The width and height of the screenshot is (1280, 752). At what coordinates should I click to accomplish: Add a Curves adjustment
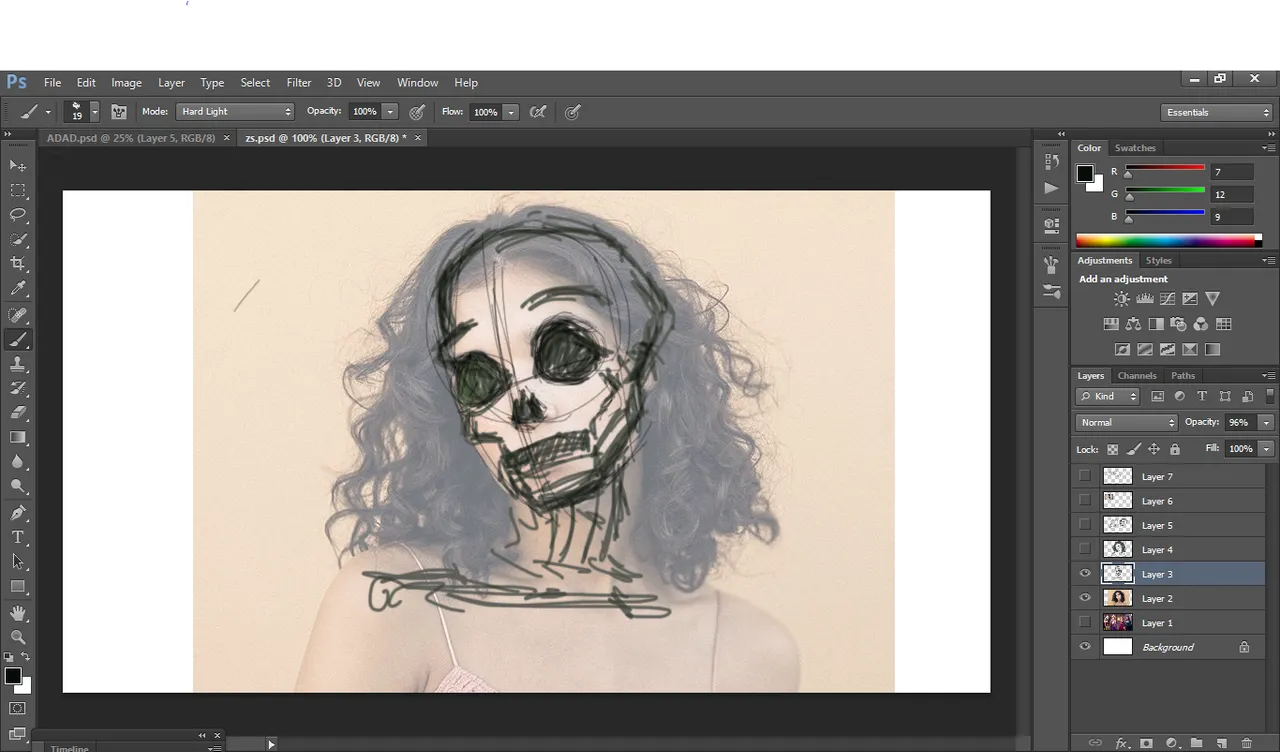coord(1167,299)
